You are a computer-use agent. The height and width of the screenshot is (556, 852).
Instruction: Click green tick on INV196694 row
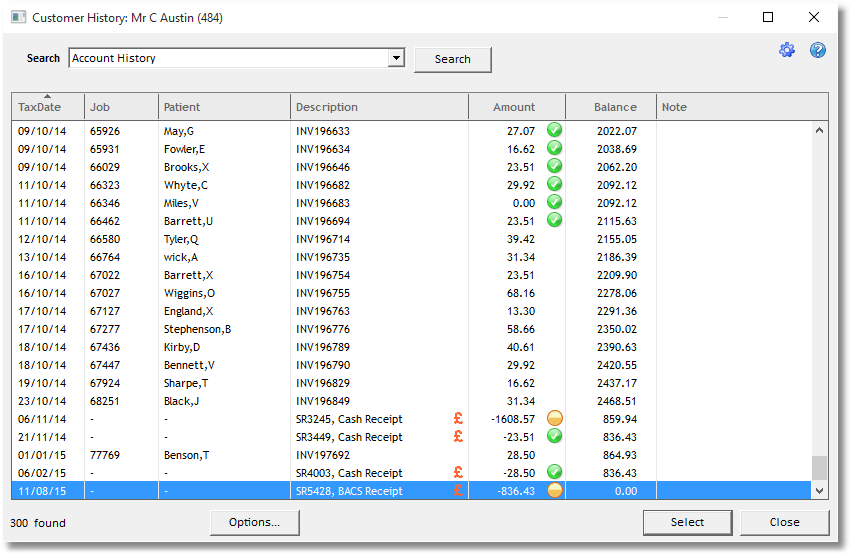click(x=554, y=220)
